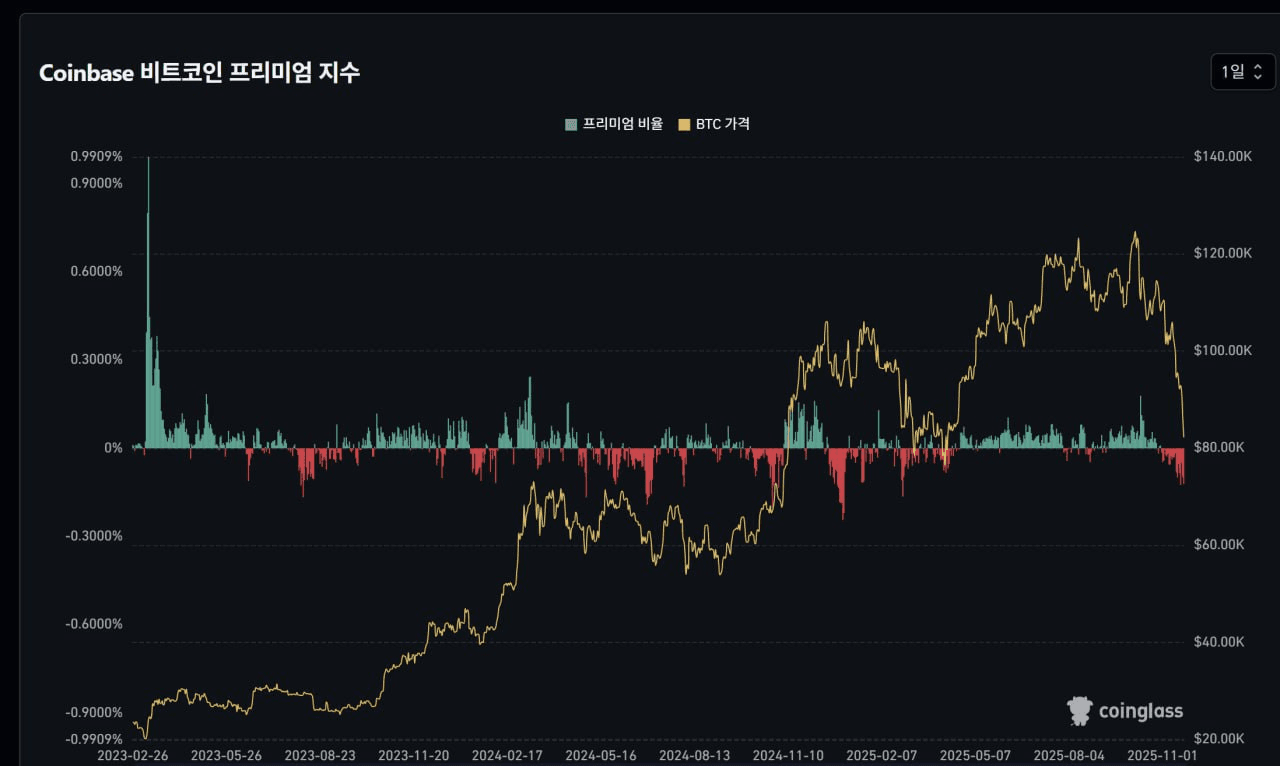
Task: Click the tallest green premium spike near 2023-02-26
Action: coord(148,200)
